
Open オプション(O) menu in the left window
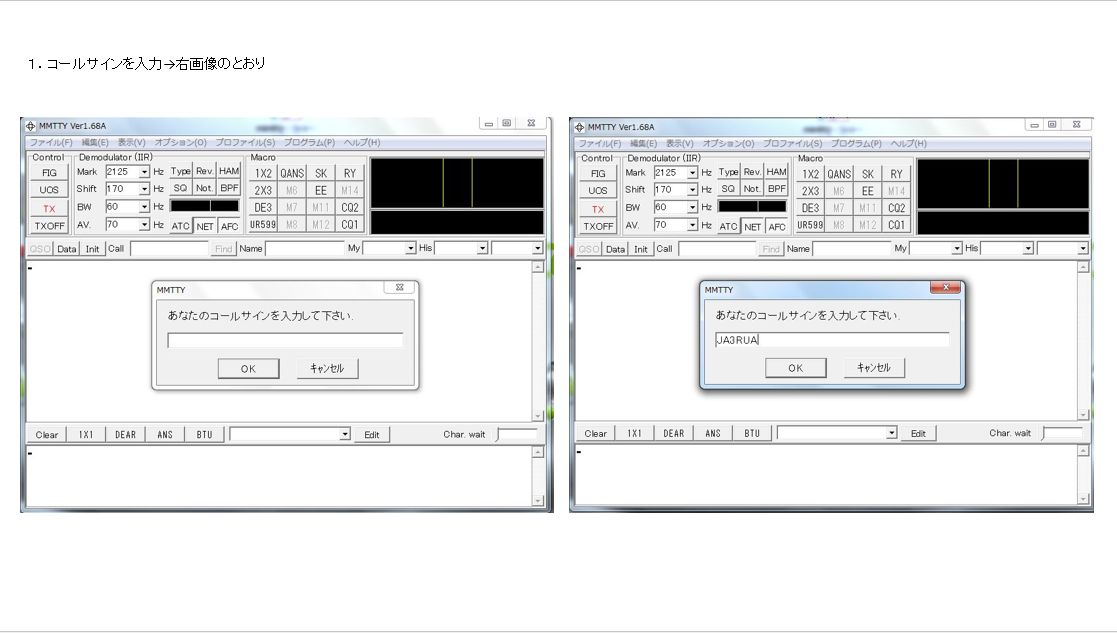[180, 142]
